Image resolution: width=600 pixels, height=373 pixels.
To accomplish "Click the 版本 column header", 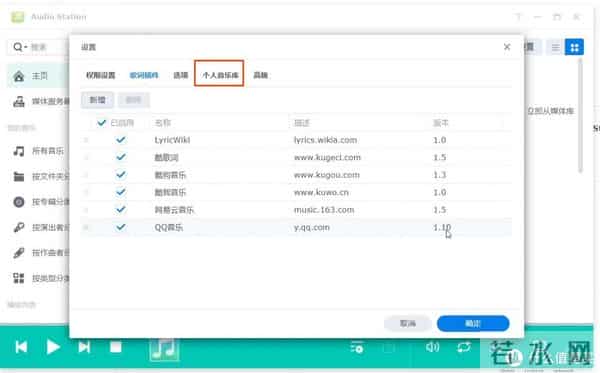I will tap(440, 123).
